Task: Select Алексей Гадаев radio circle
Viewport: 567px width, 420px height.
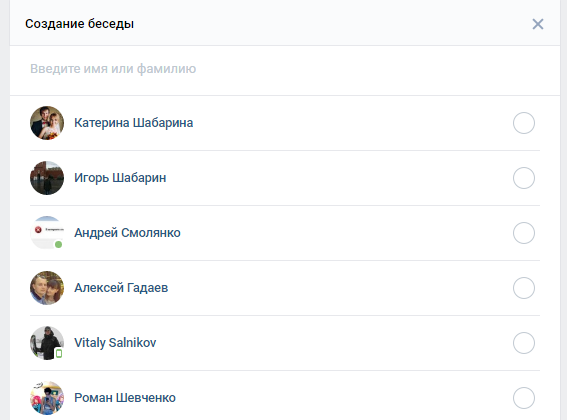Action: click(x=524, y=288)
